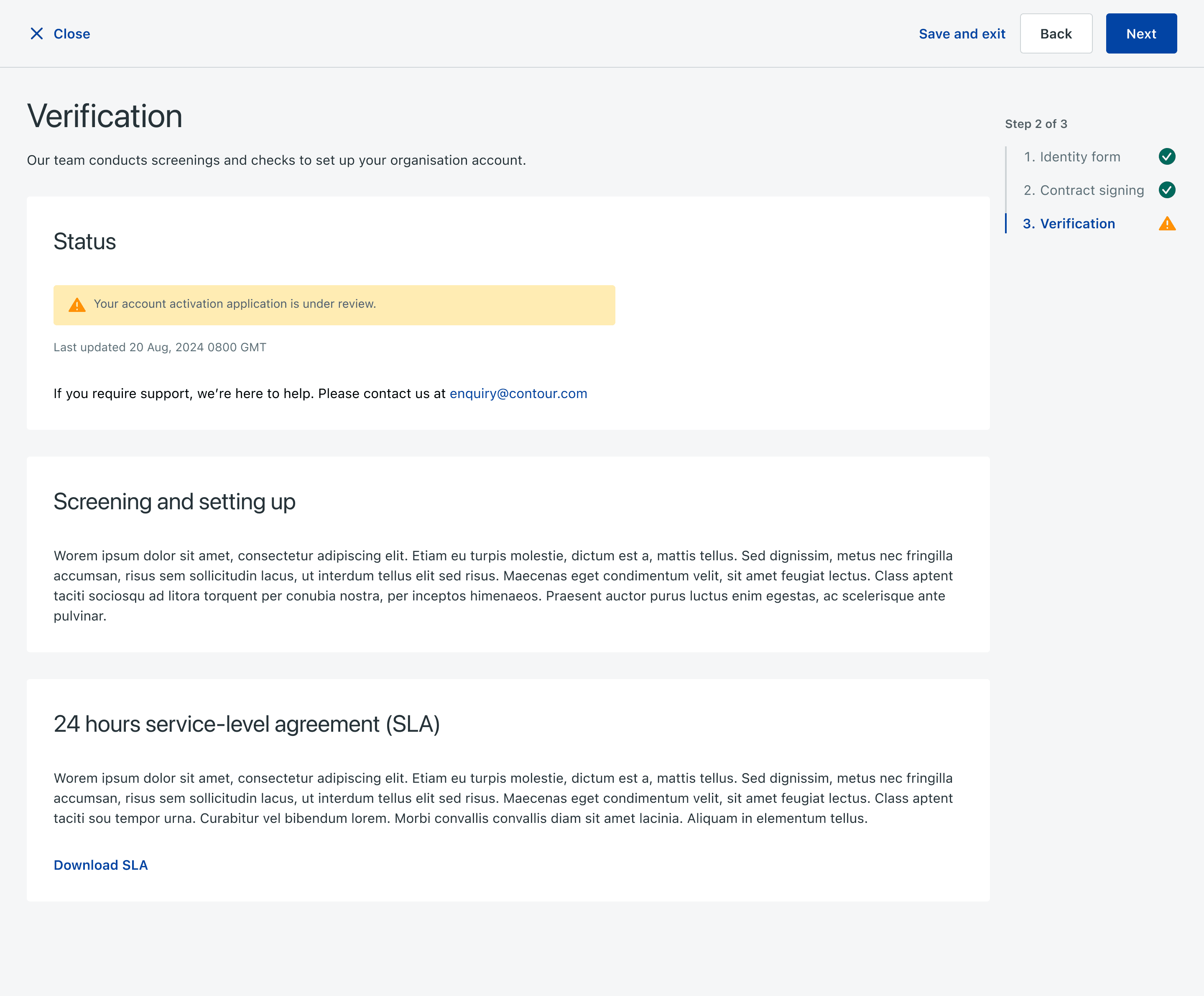The height and width of the screenshot is (996, 1204).
Task: Click the under review status banner
Action: (334, 305)
